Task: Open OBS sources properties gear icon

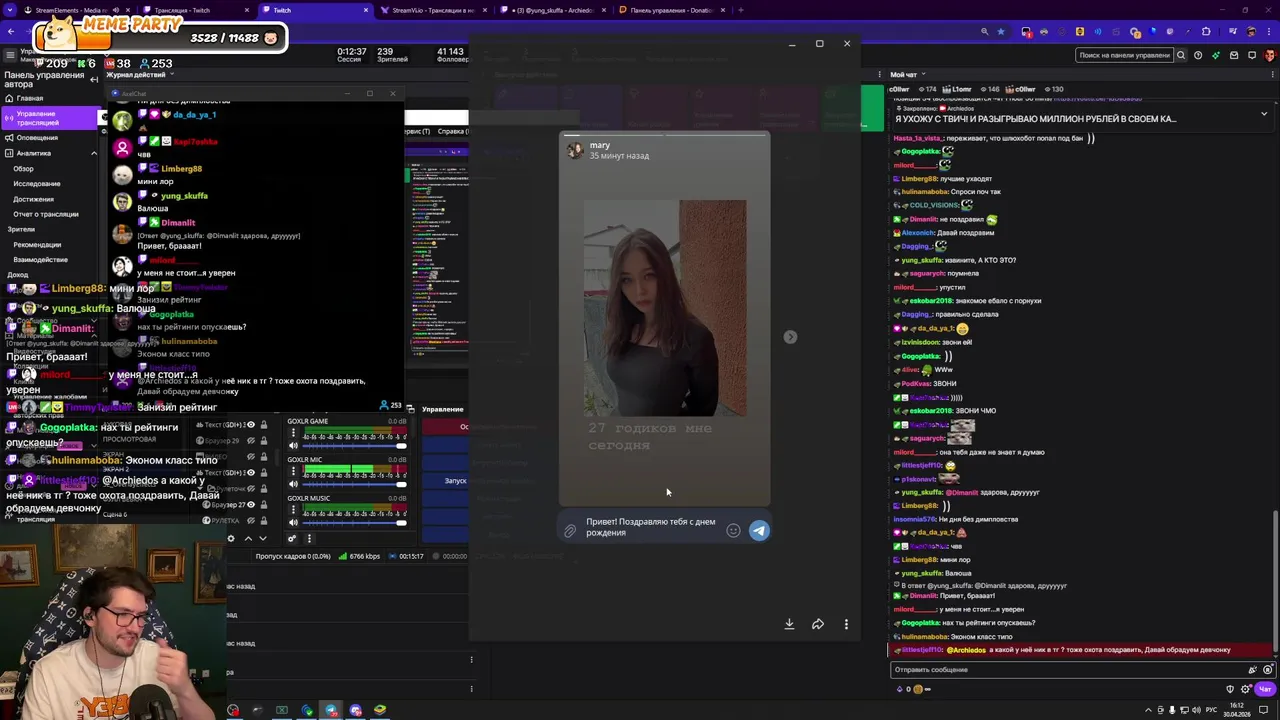Action: tap(231, 538)
